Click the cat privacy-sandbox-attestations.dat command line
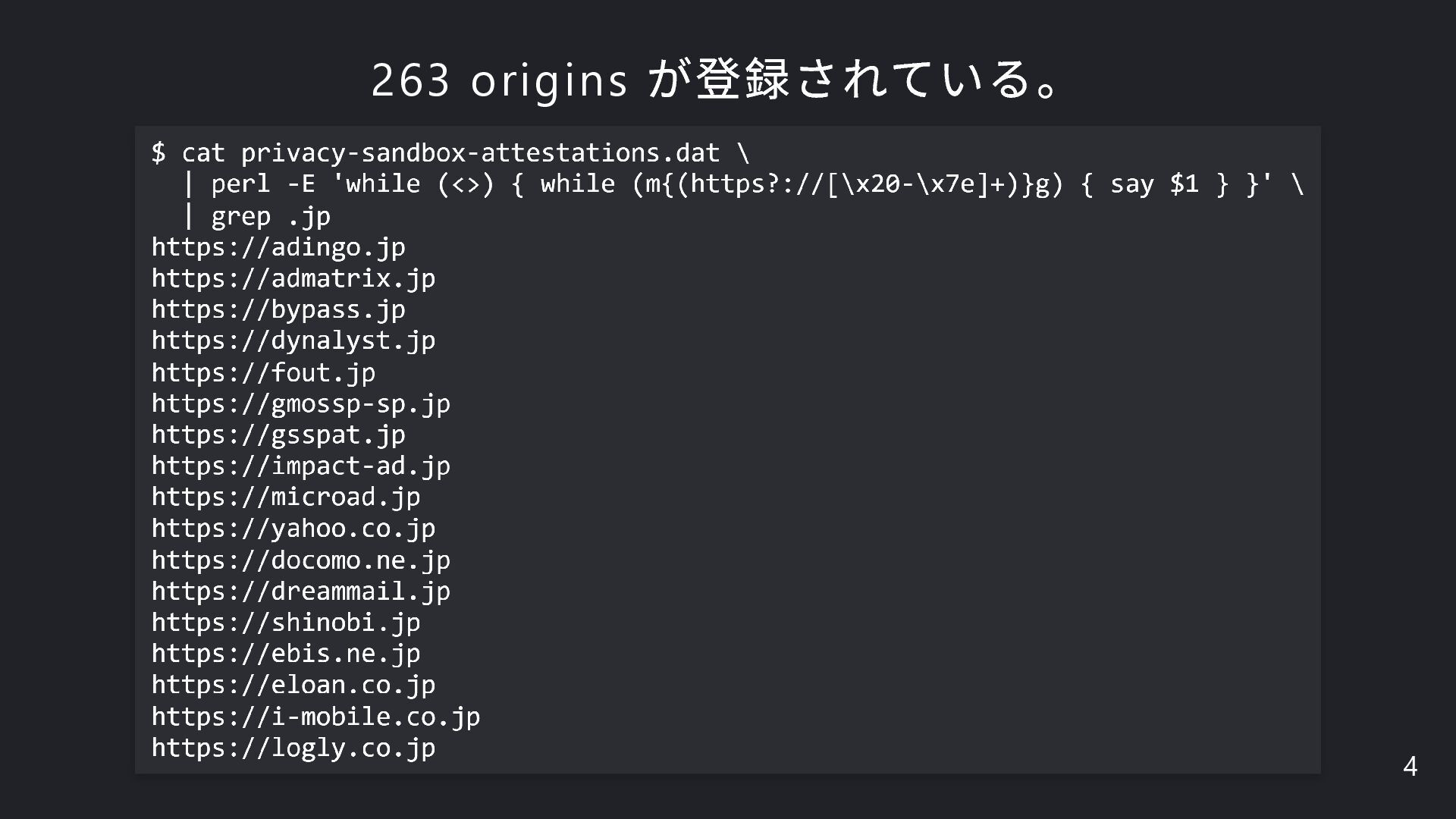 450,153
